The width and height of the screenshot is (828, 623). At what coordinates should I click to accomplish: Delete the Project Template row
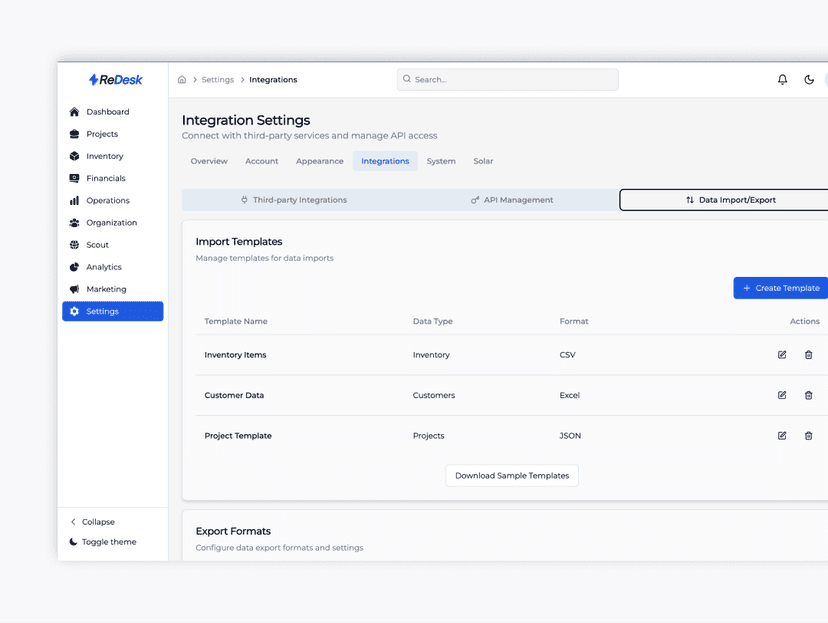tap(808, 436)
